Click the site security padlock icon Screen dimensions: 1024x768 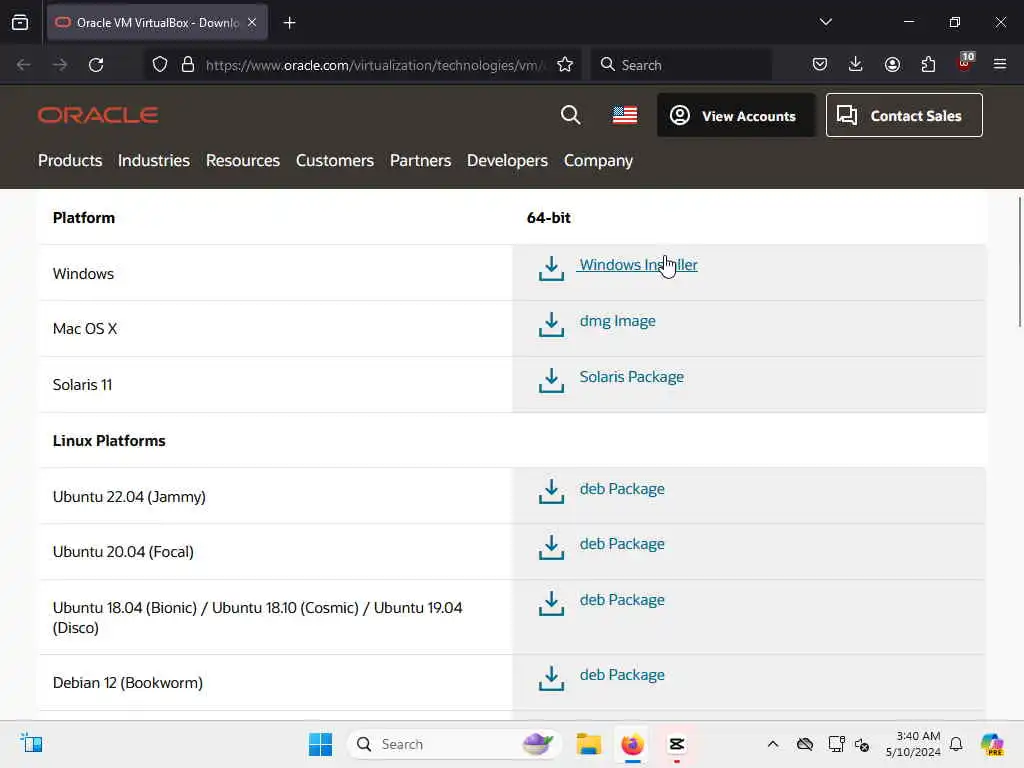click(188, 65)
